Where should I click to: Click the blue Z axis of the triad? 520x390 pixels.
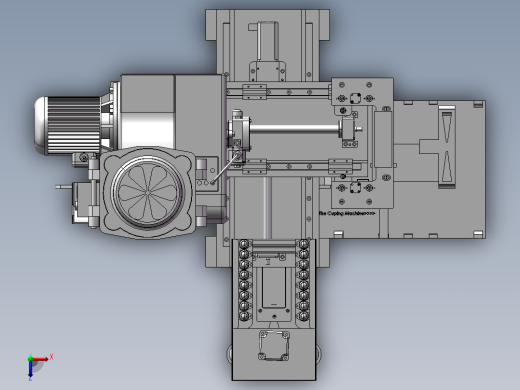tap(30, 369)
